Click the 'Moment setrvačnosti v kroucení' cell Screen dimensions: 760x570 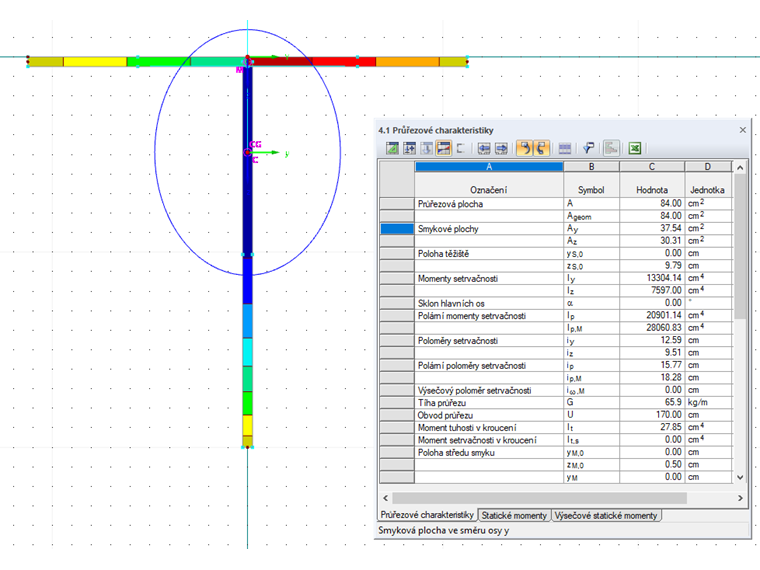[x=489, y=440]
